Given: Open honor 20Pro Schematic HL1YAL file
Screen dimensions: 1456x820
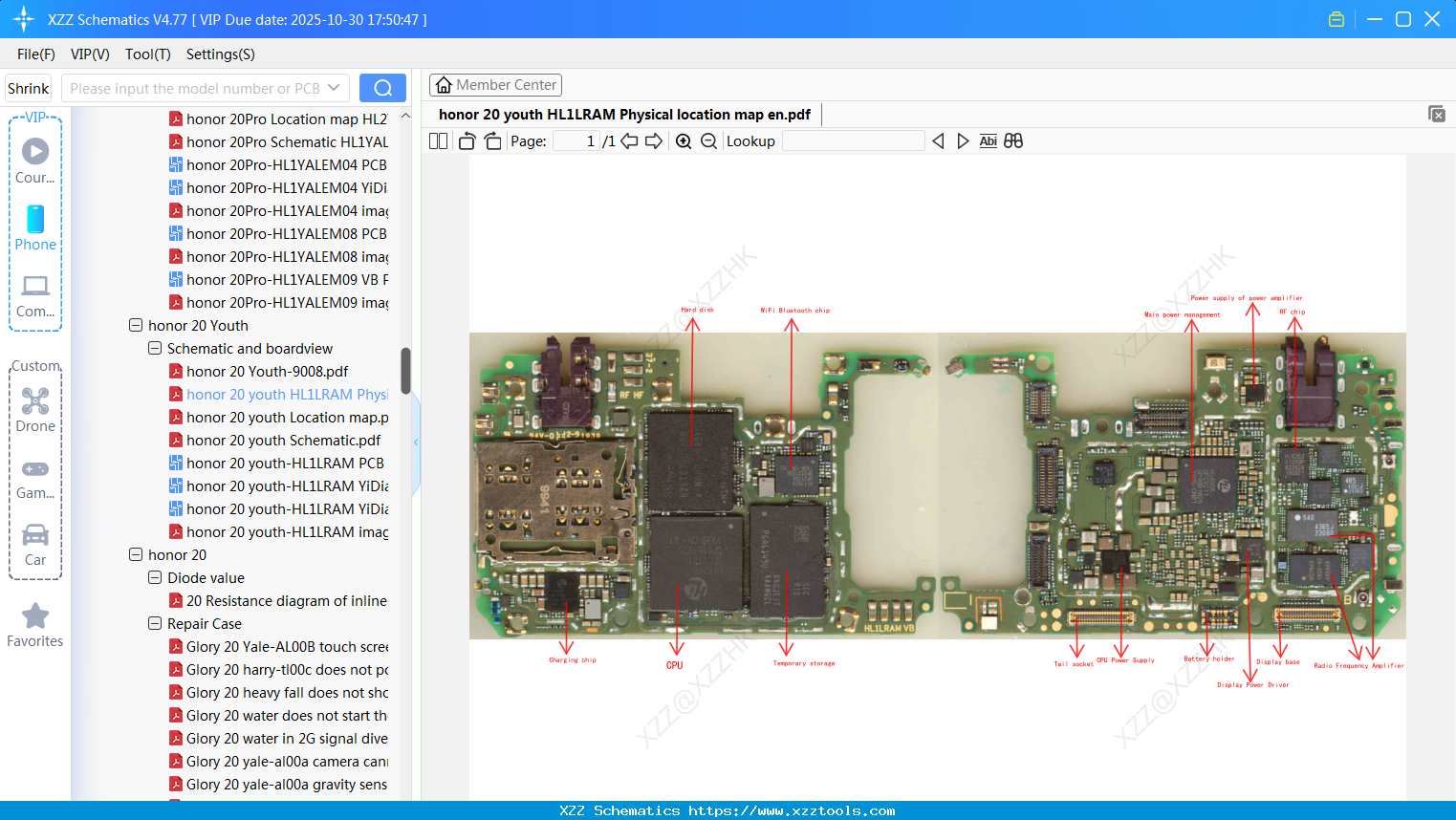Looking at the screenshot, I should pos(287,142).
